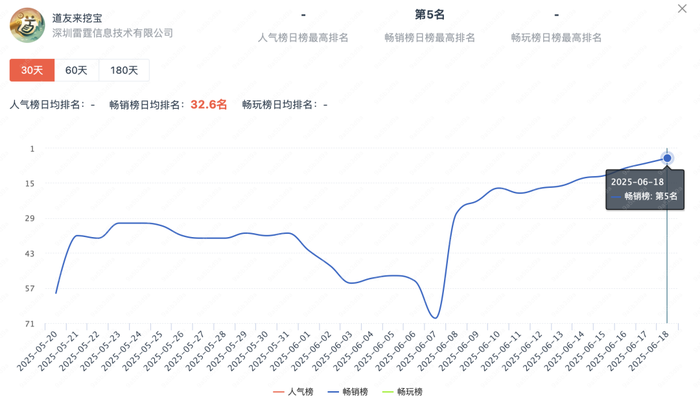The width and height of the screenshot is (700, 399).
Task: Click the 第5名 highest ranking value
Action: coord(429,15)
